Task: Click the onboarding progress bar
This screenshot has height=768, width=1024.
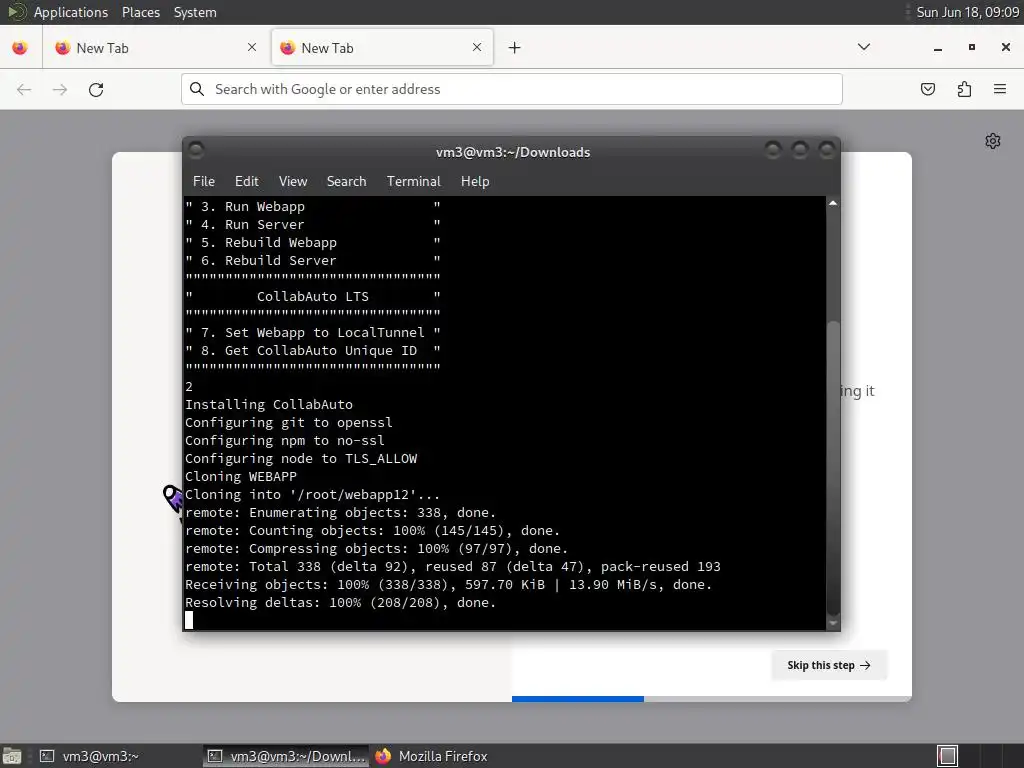Action: [x=711, y=699]
